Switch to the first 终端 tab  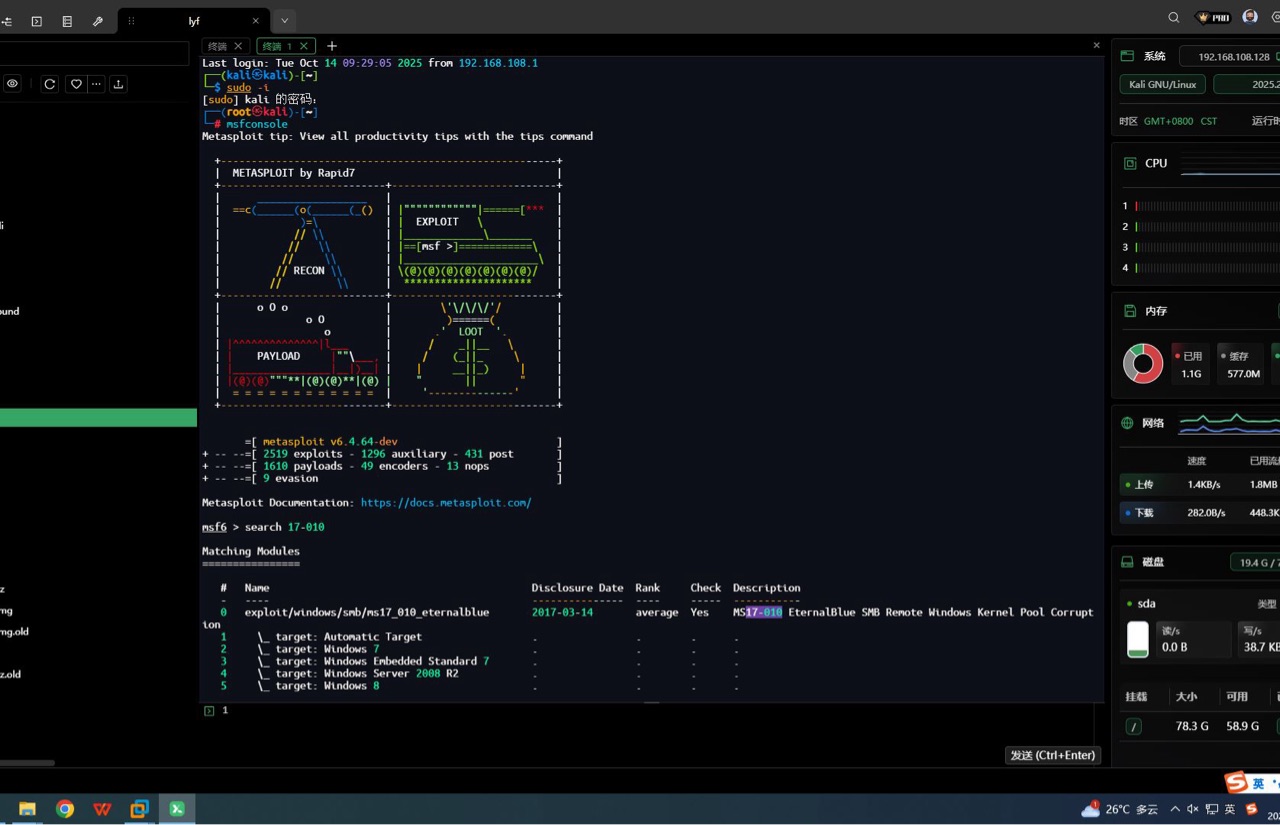click(x=217, y=46)
